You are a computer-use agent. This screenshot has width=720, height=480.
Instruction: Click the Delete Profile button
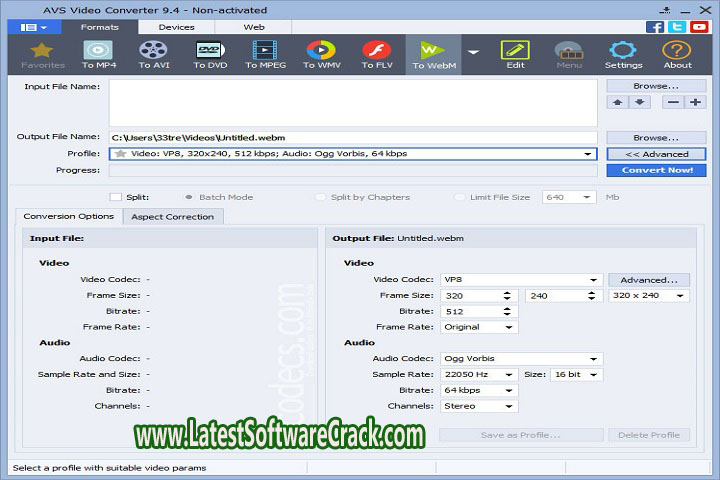649,435
